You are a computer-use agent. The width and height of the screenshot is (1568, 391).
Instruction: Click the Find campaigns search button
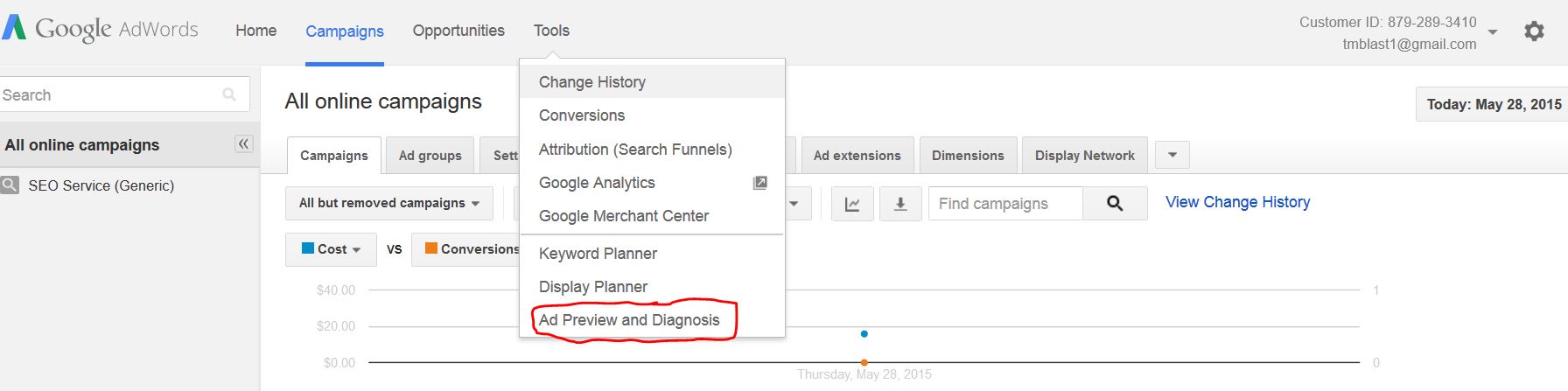[1115, 204]
